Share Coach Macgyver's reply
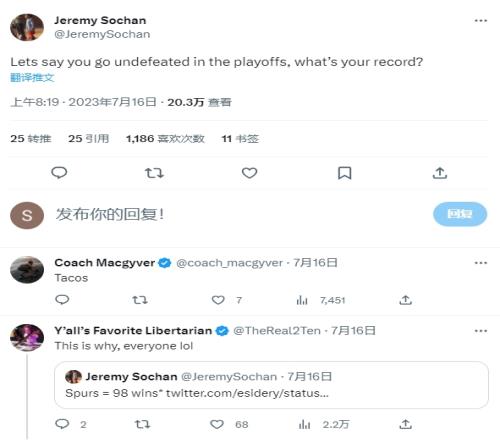The height and width of the screenshot is (440, 500). coord(405,300)
